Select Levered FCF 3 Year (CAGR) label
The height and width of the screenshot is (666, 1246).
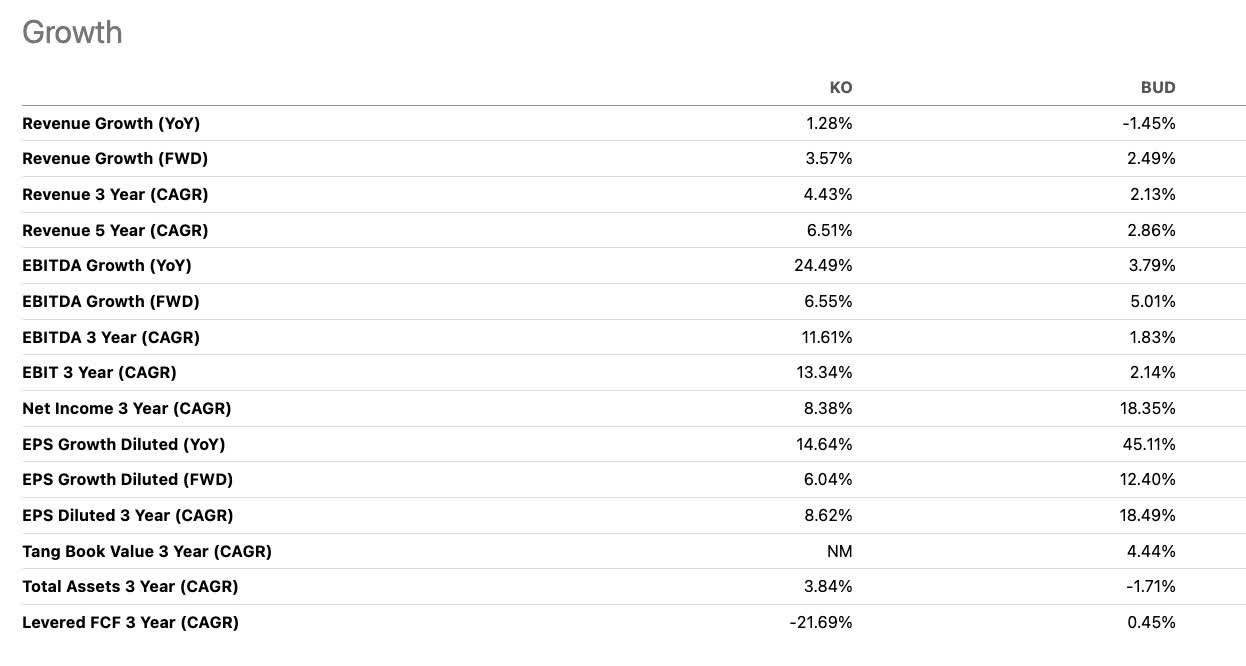130,622
